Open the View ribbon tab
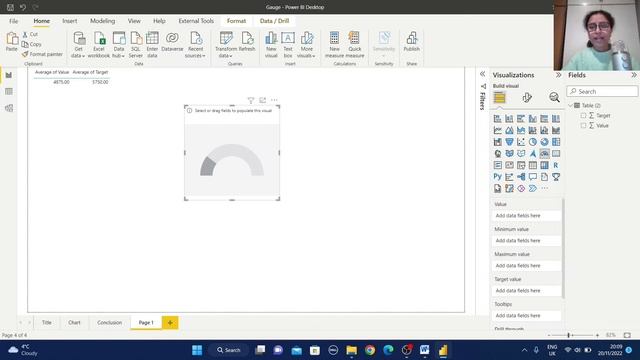 click(134, 21)
